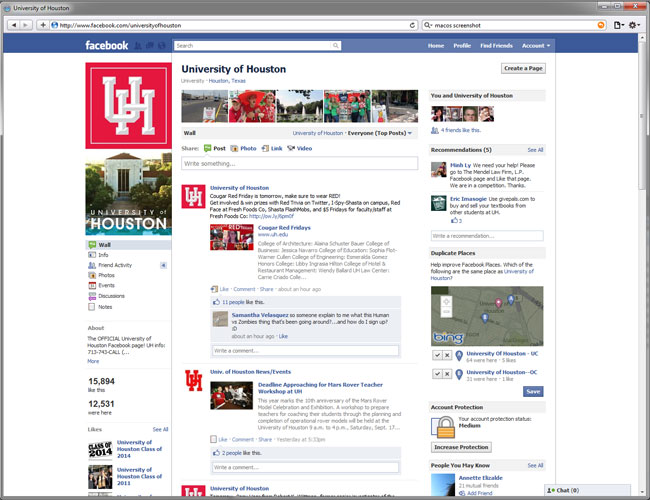Save the duplicate places selection
Viewport: 650px width, 500px height.
(x=533, y=391)
